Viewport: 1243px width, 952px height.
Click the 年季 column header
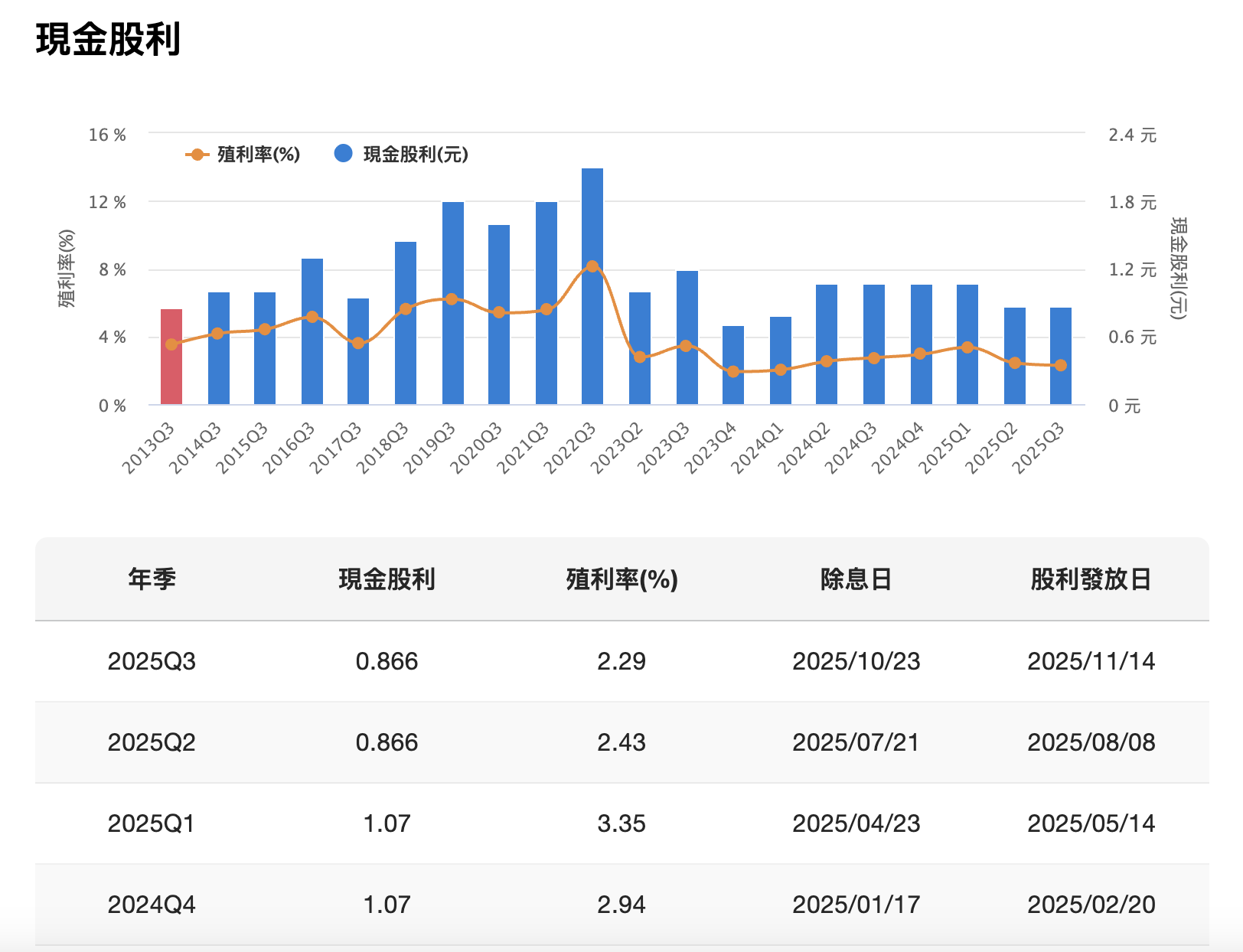153,579
